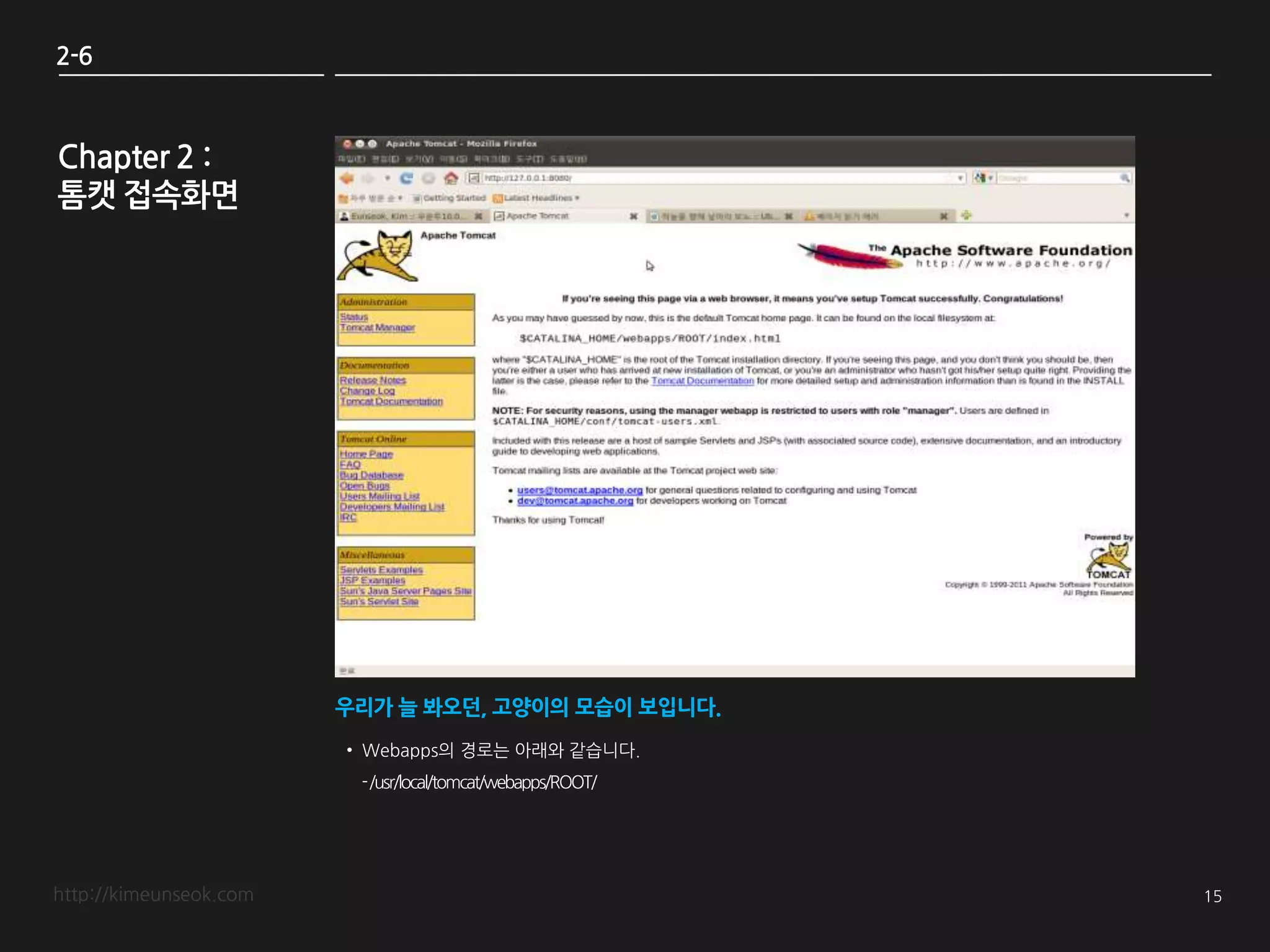1270x952 pixels.
Task: Open the Home Page link under Tomcat Online
Action: pyautogui.click(x=366, y=454)
